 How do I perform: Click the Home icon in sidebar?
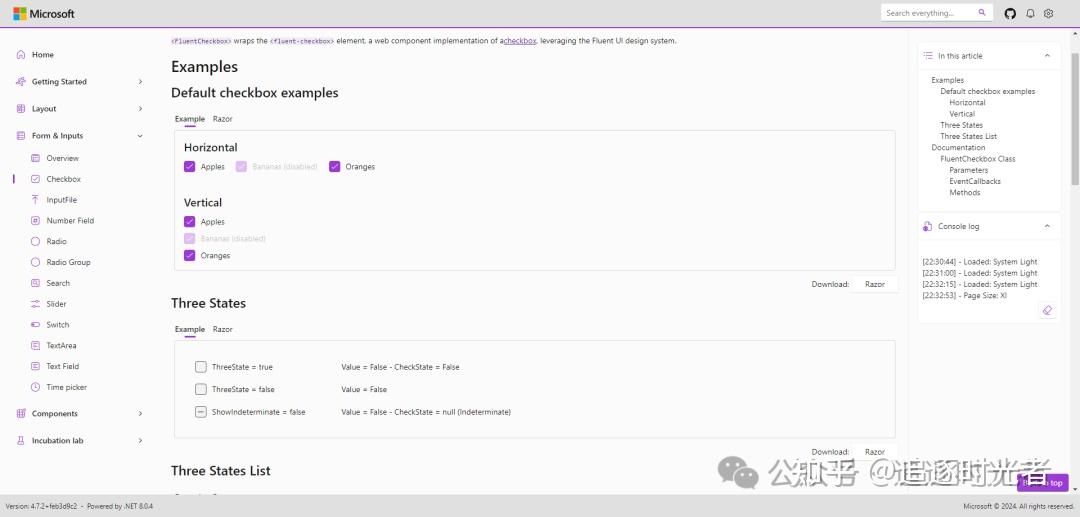coord(21,55)
